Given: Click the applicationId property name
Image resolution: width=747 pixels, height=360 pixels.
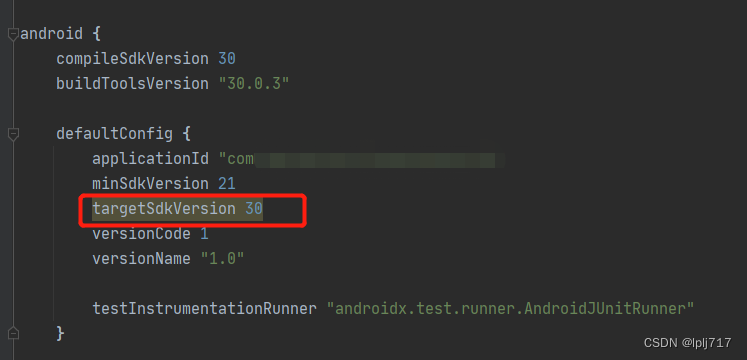Looking at the screenshot, I should point(151,159).
